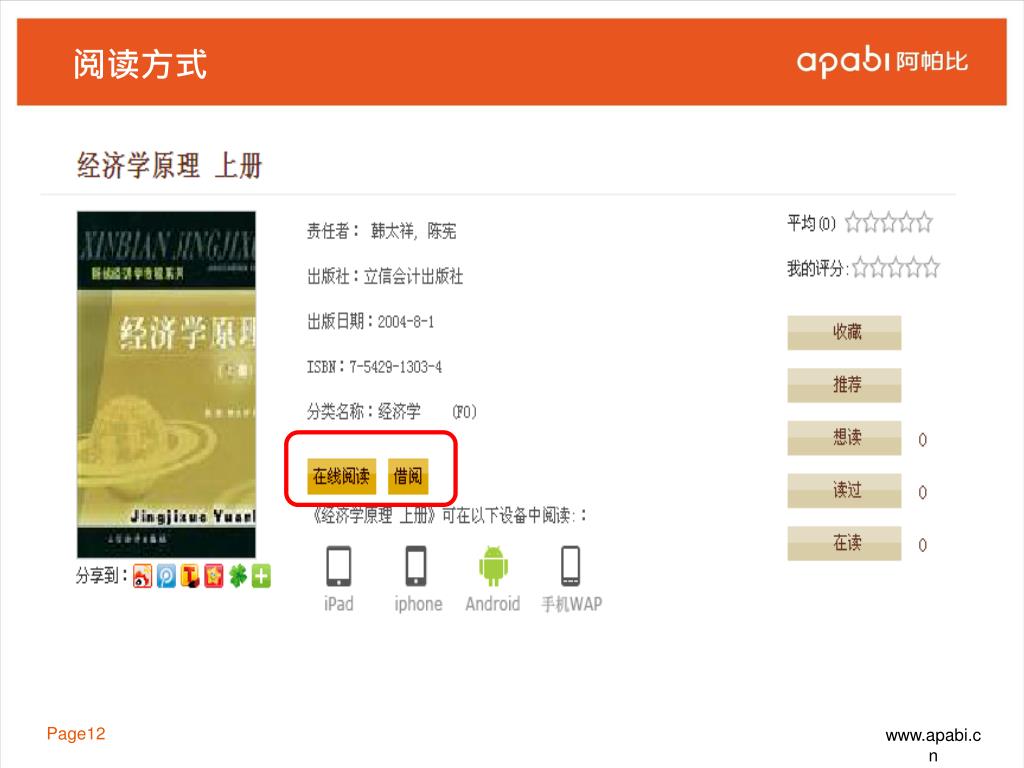Viewport: 1024px width, 768px height.
Task: Open the 经济学原理 book cover image
Action: (x=167, y=384)
